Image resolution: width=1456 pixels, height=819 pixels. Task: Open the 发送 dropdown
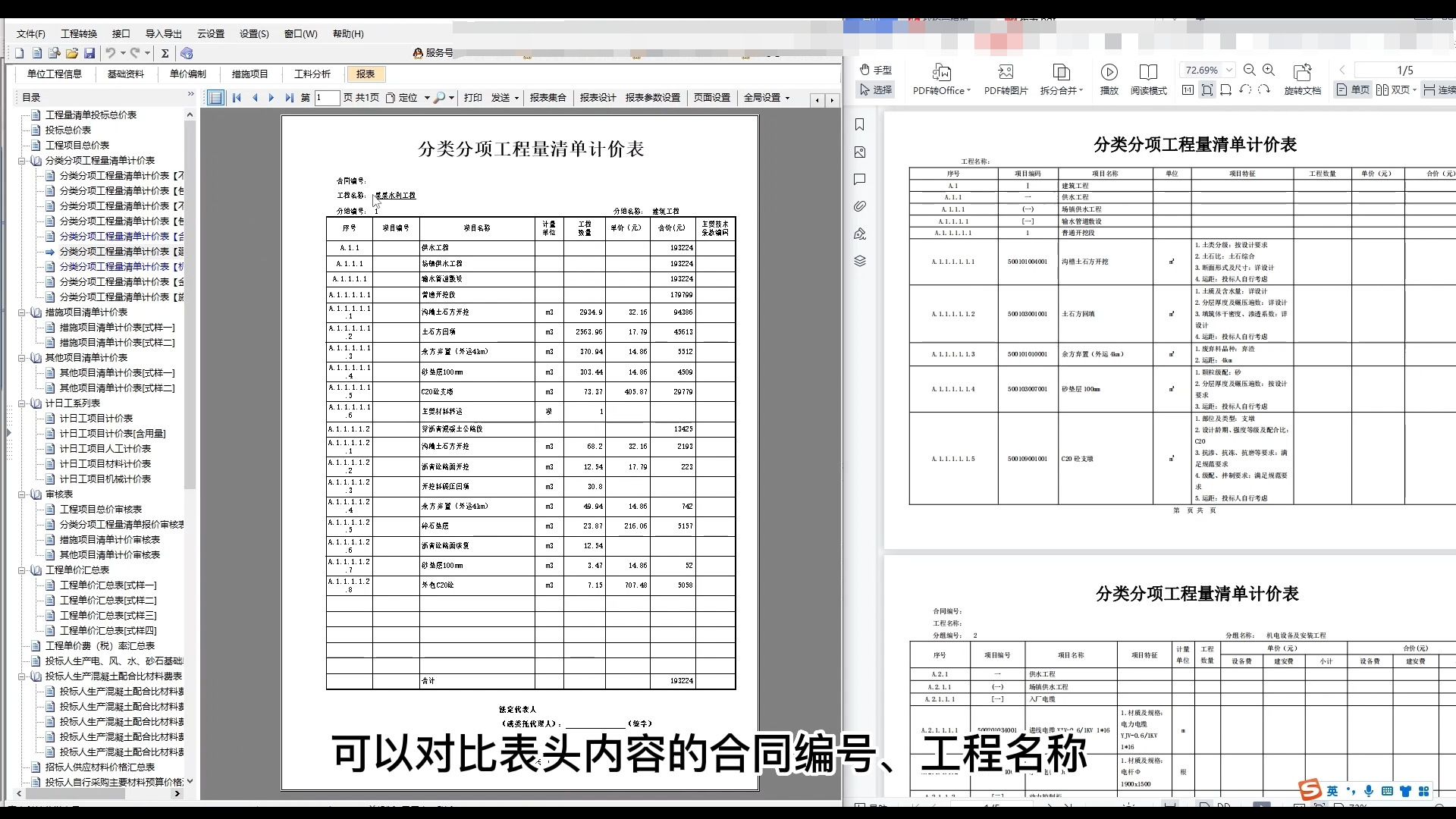click(x=505, y=98)
